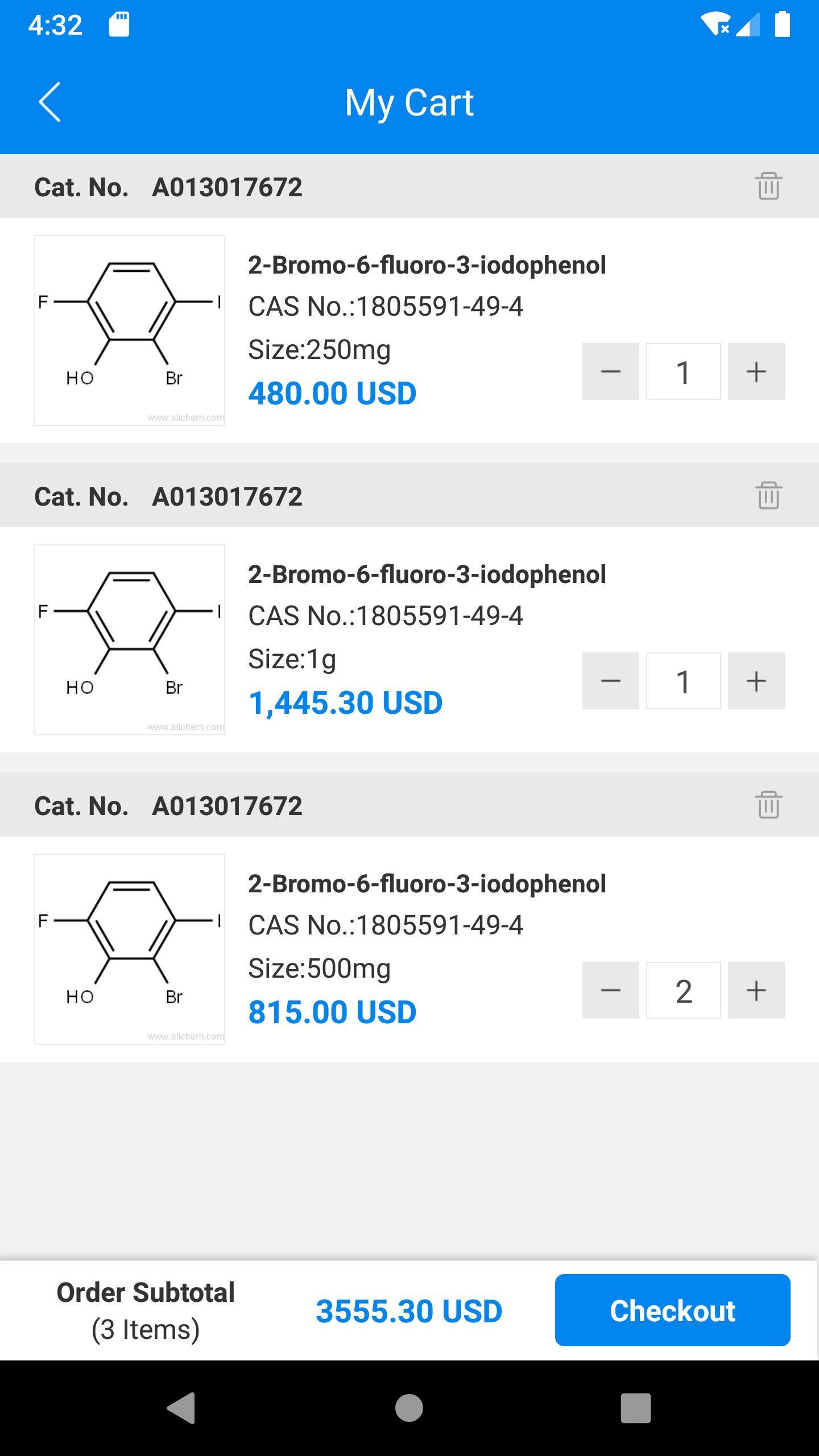This screenshot has width=819, height=1456.
Task: Delete the 250mg item using trash icon
Action: tap(768, 186)
